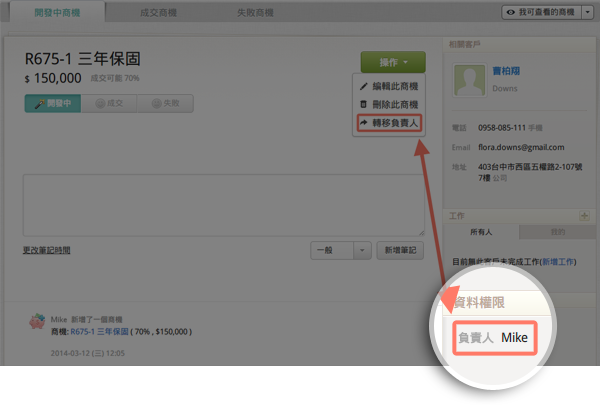This screenshot has height=405, width=600.
Task: Click the email flora.downs@gmail.com
Action: 521,147
